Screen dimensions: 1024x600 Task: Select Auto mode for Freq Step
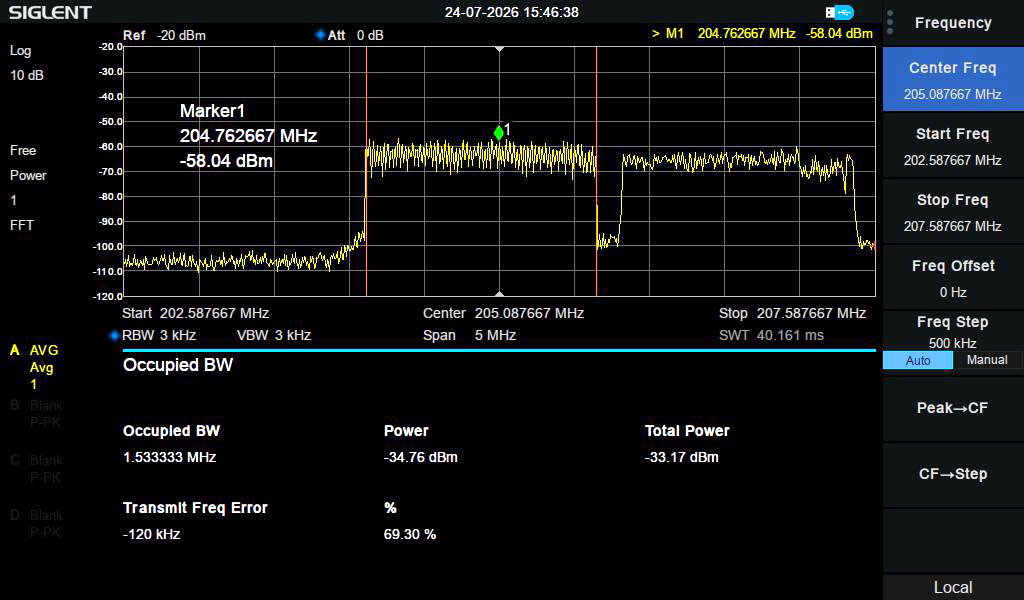click(x=918, y=360)
